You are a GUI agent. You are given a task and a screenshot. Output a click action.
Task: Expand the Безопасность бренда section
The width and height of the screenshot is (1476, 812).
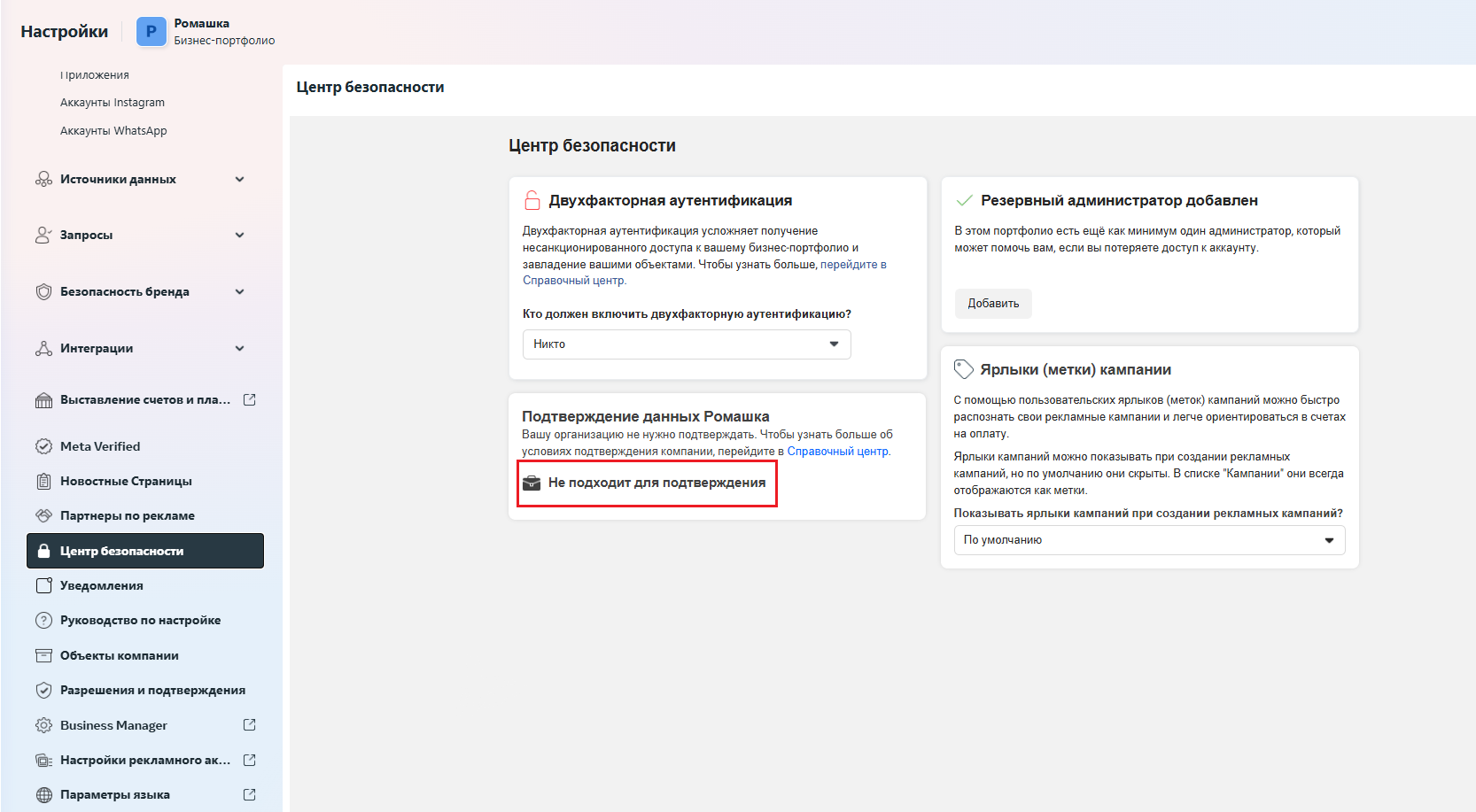click(239, 291)
